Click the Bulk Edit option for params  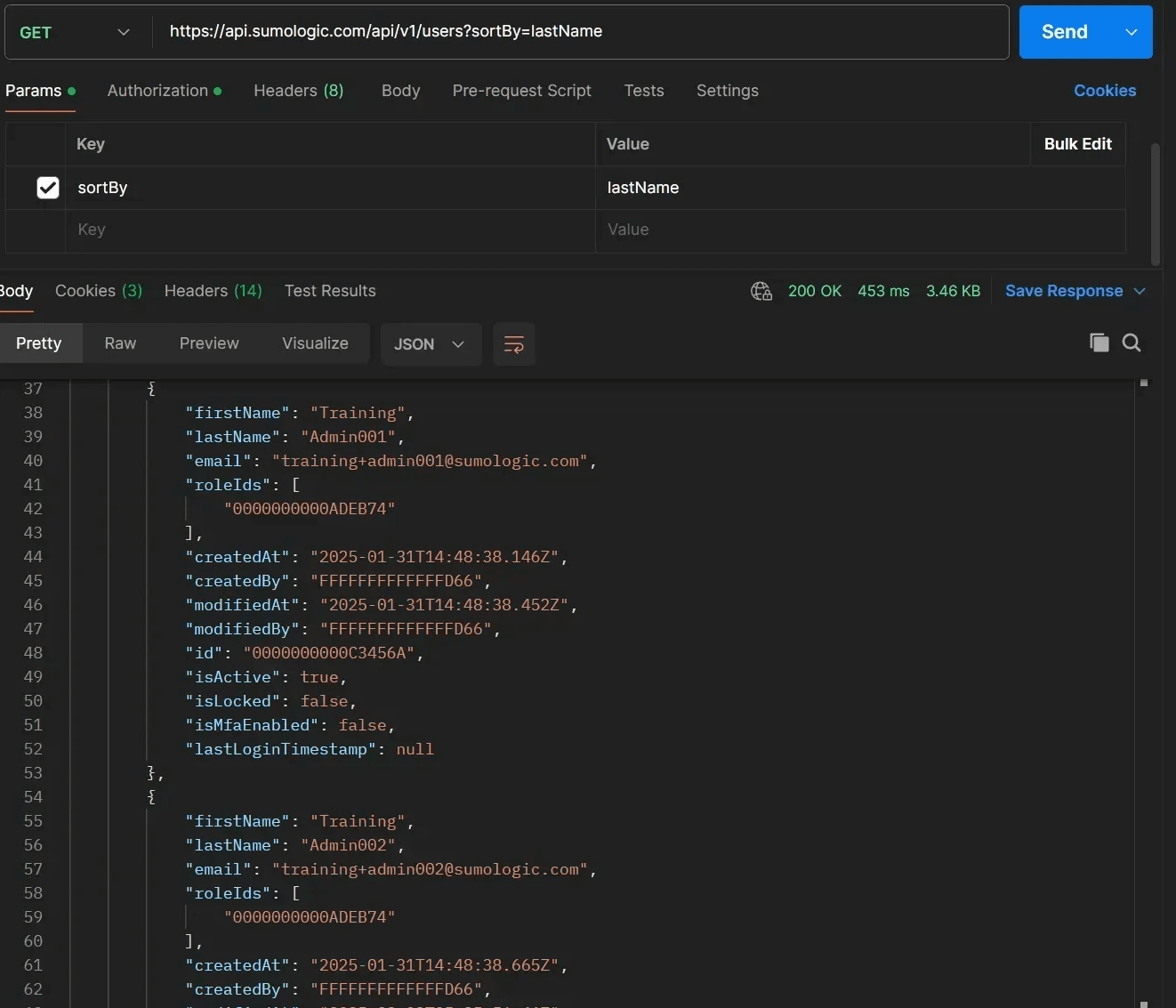pyautogui.click(x=1077, y=144)
